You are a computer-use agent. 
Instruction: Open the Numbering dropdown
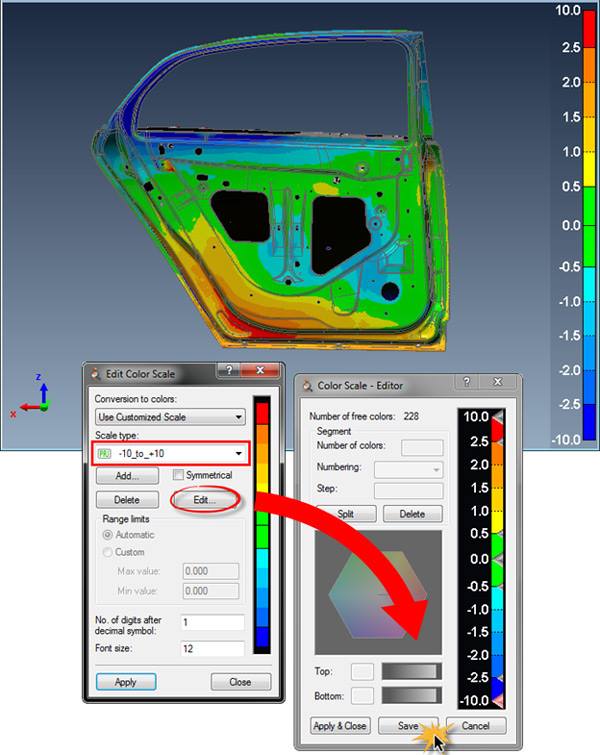408,469
